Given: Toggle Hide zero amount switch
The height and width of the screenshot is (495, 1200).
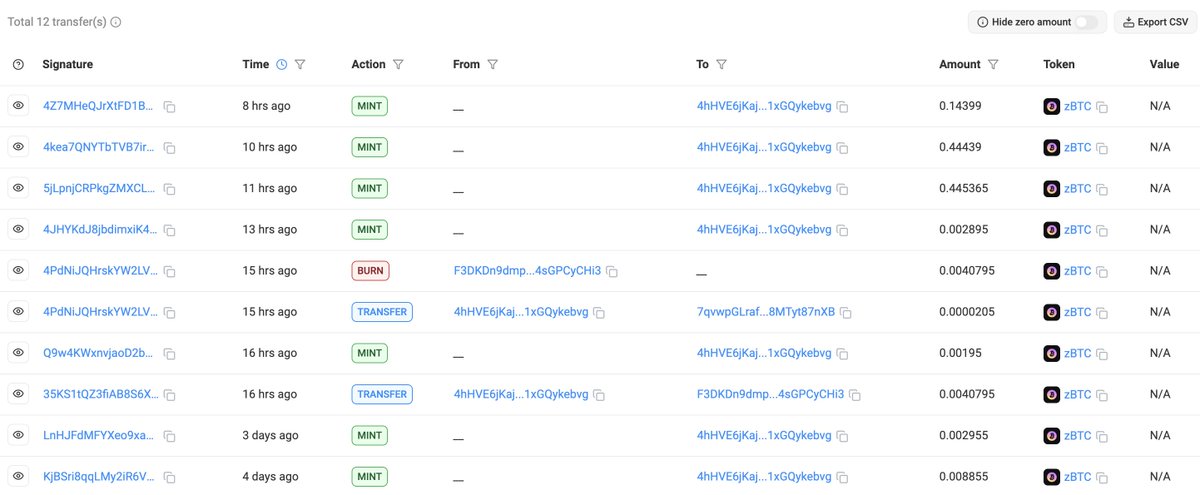Looking at the screenshot, I should click(1086, 22).
